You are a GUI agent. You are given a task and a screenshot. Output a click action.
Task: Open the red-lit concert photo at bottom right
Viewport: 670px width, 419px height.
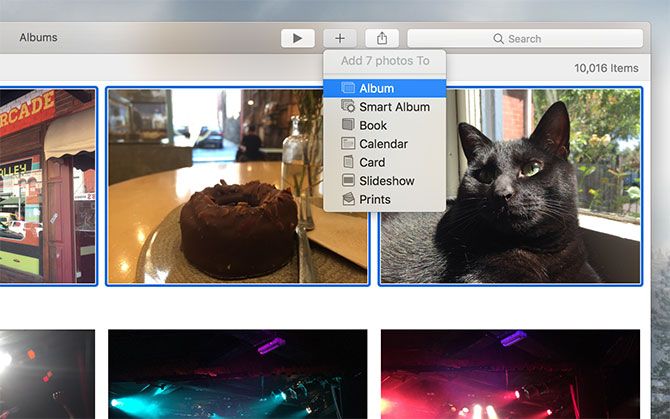click(x=510, y=374)
